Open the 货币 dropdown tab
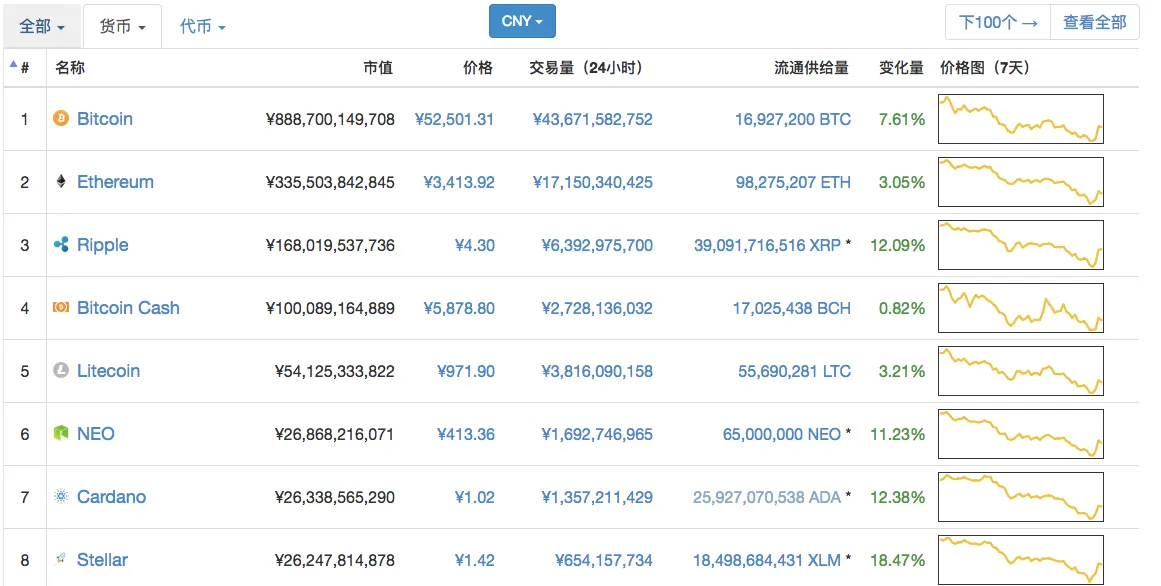 click(x=122, y=27)
